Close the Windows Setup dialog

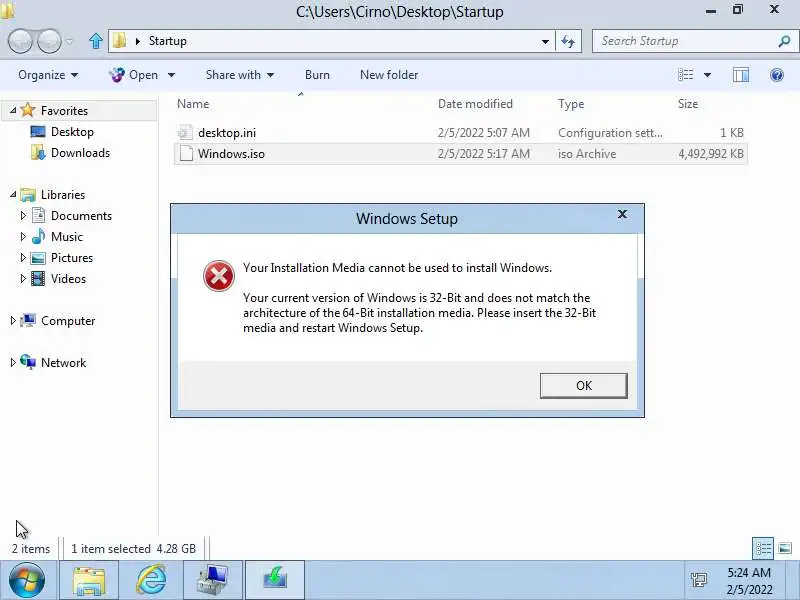click(x=622, y=214)
